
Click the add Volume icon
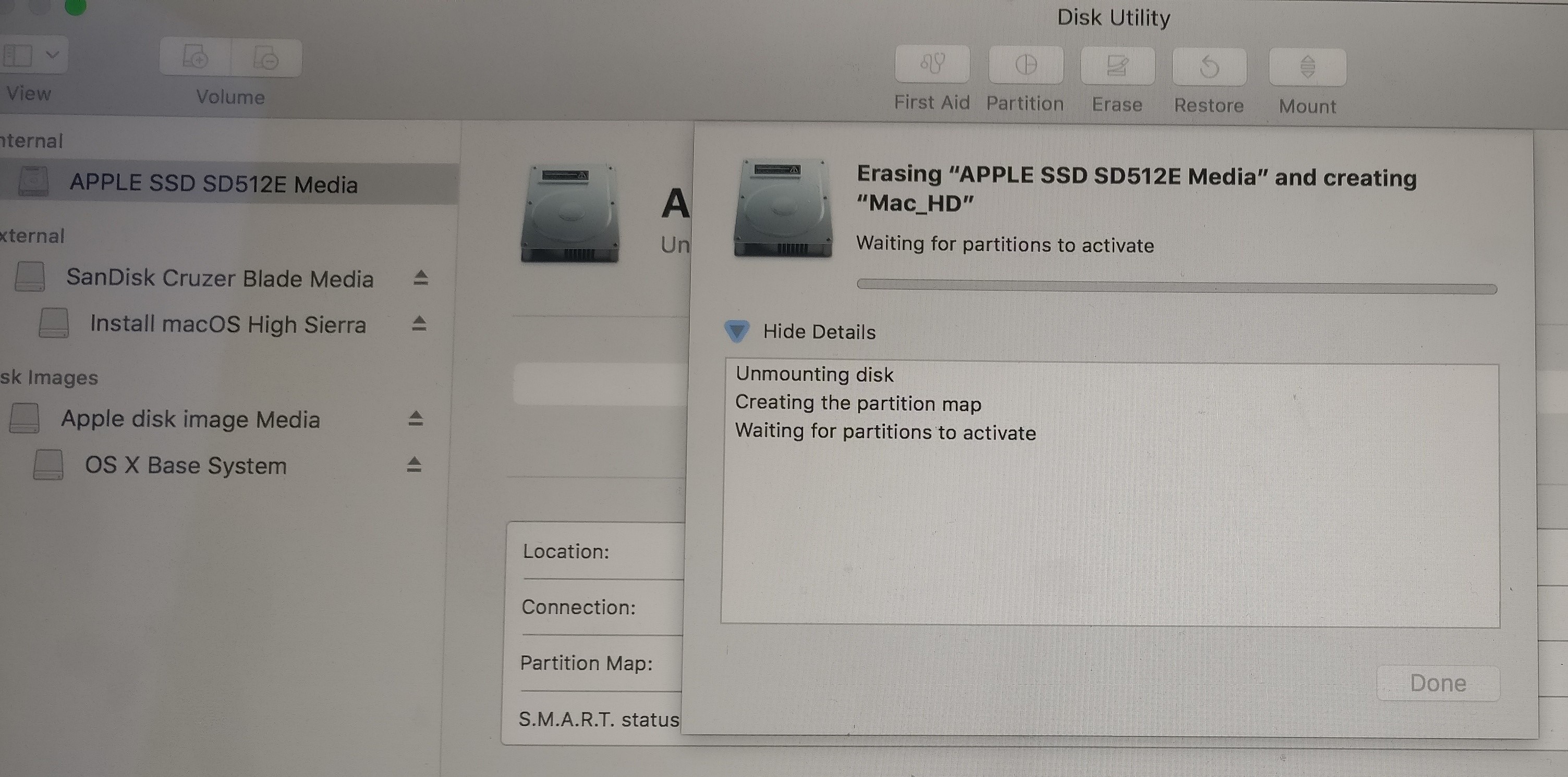coord(196,58)
